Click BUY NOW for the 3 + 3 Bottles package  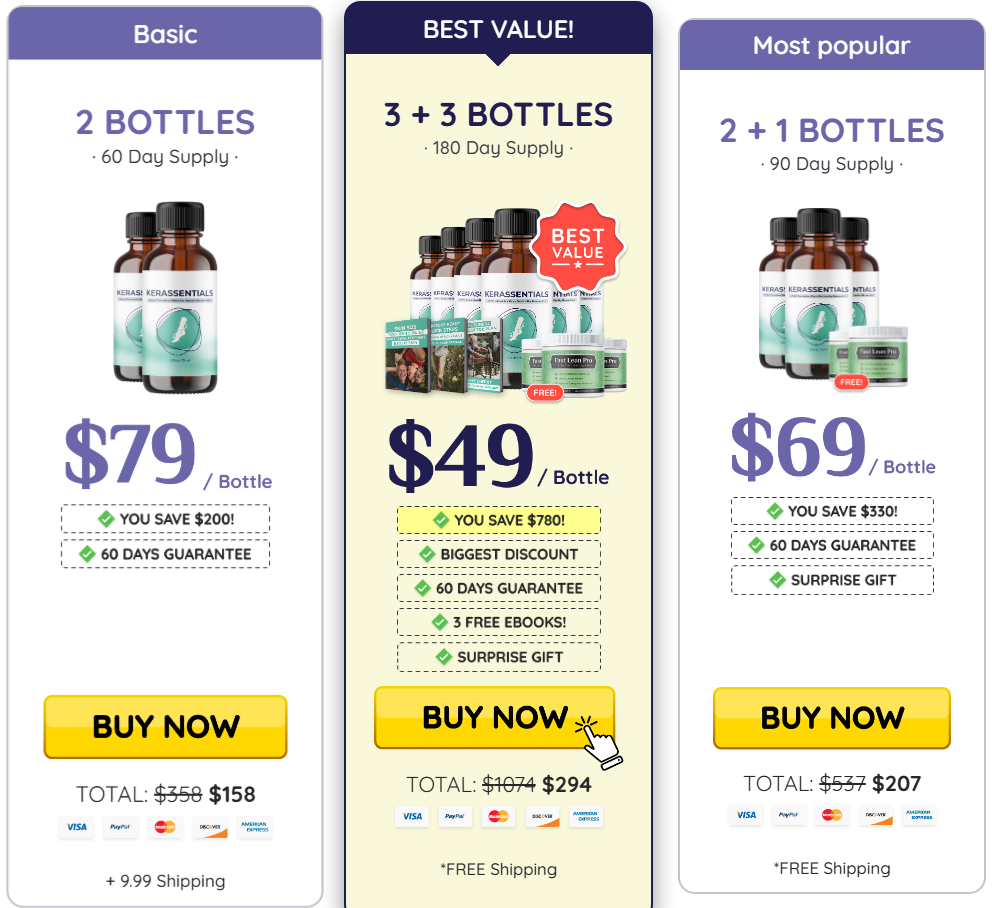494,718
